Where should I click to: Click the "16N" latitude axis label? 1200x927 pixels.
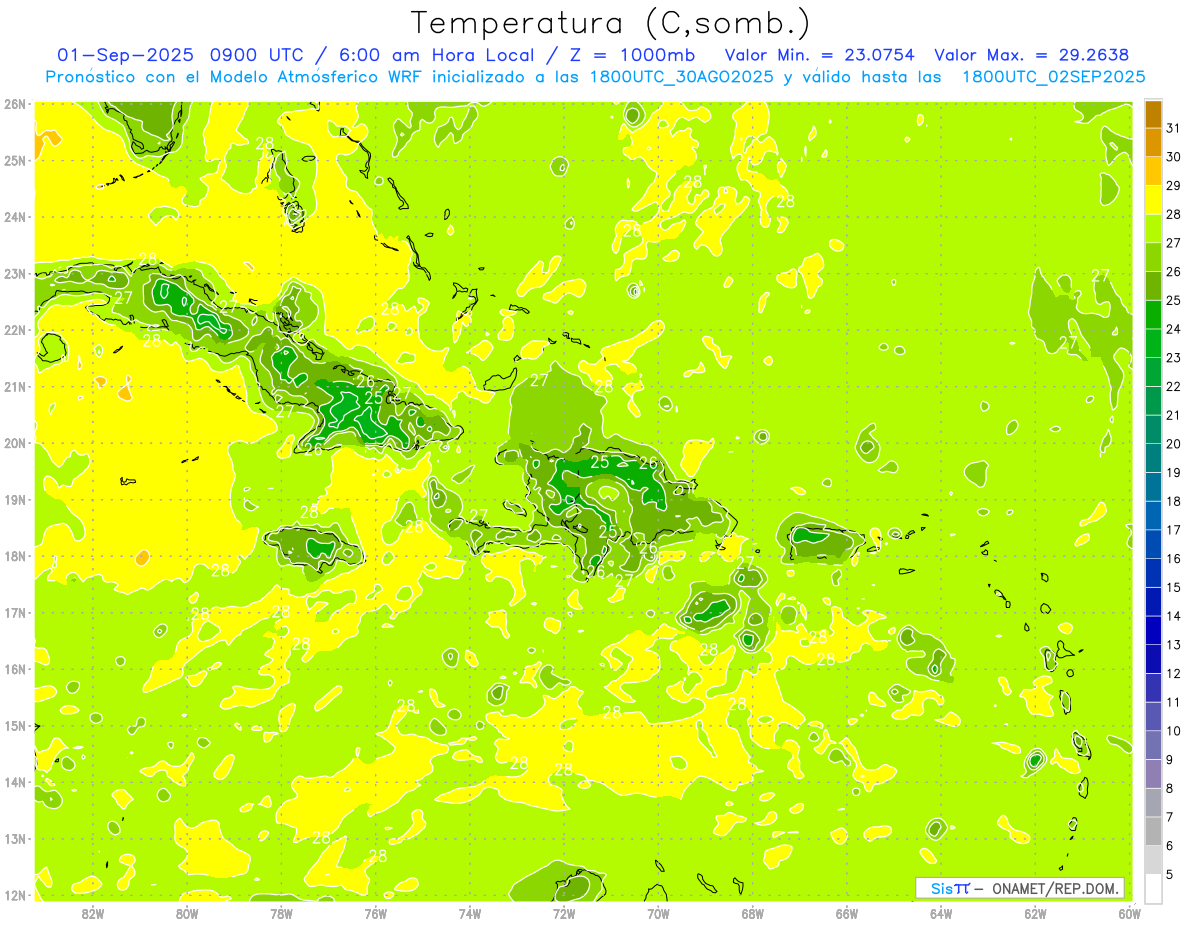click(x=15, y=669)
